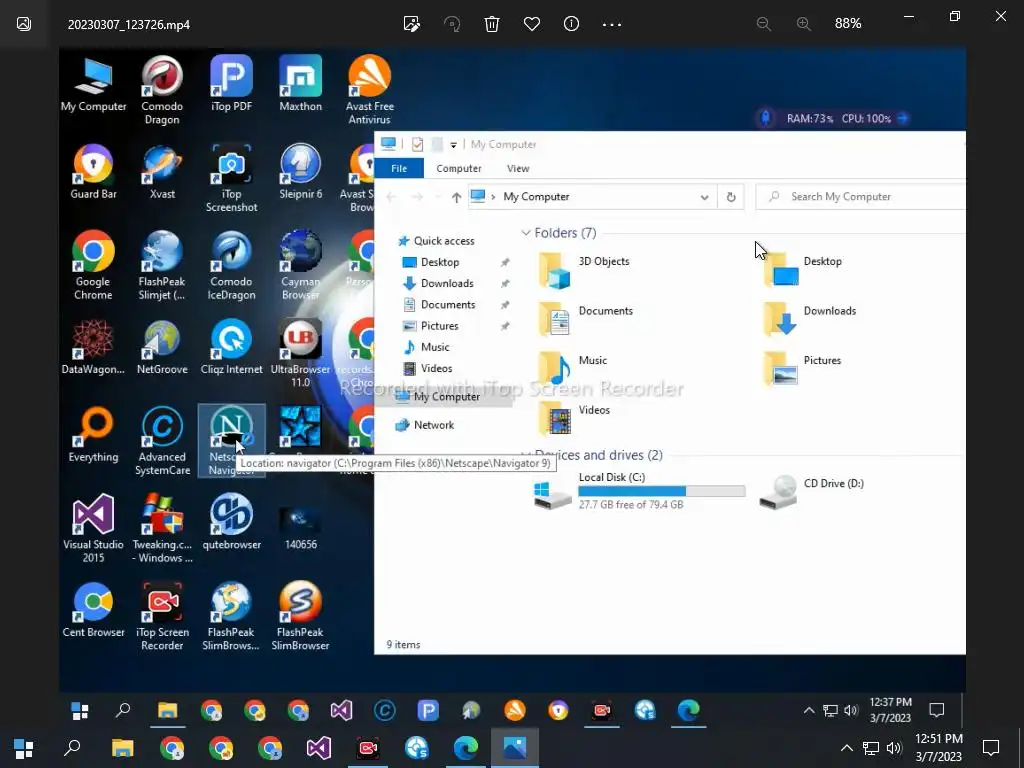Image resolution: width=1024 pixels, height=768 pixels.
Task: Select the Sleipnir 6 desktop icon
Action: pyautogui.click(x=300, y=172)
